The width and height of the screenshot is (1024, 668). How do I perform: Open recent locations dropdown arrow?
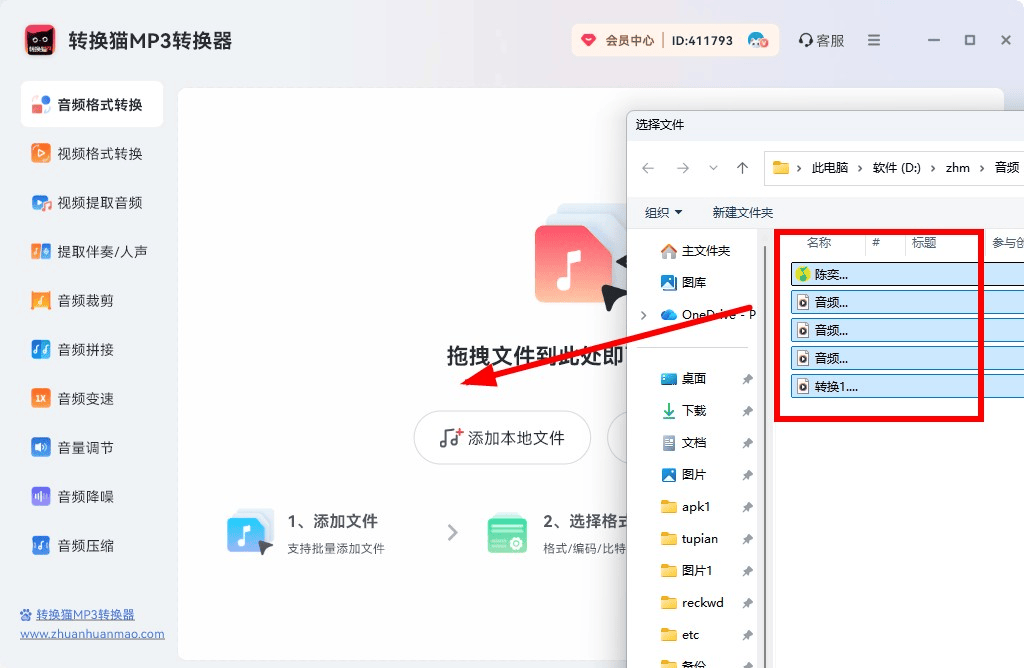pos(713,168)
